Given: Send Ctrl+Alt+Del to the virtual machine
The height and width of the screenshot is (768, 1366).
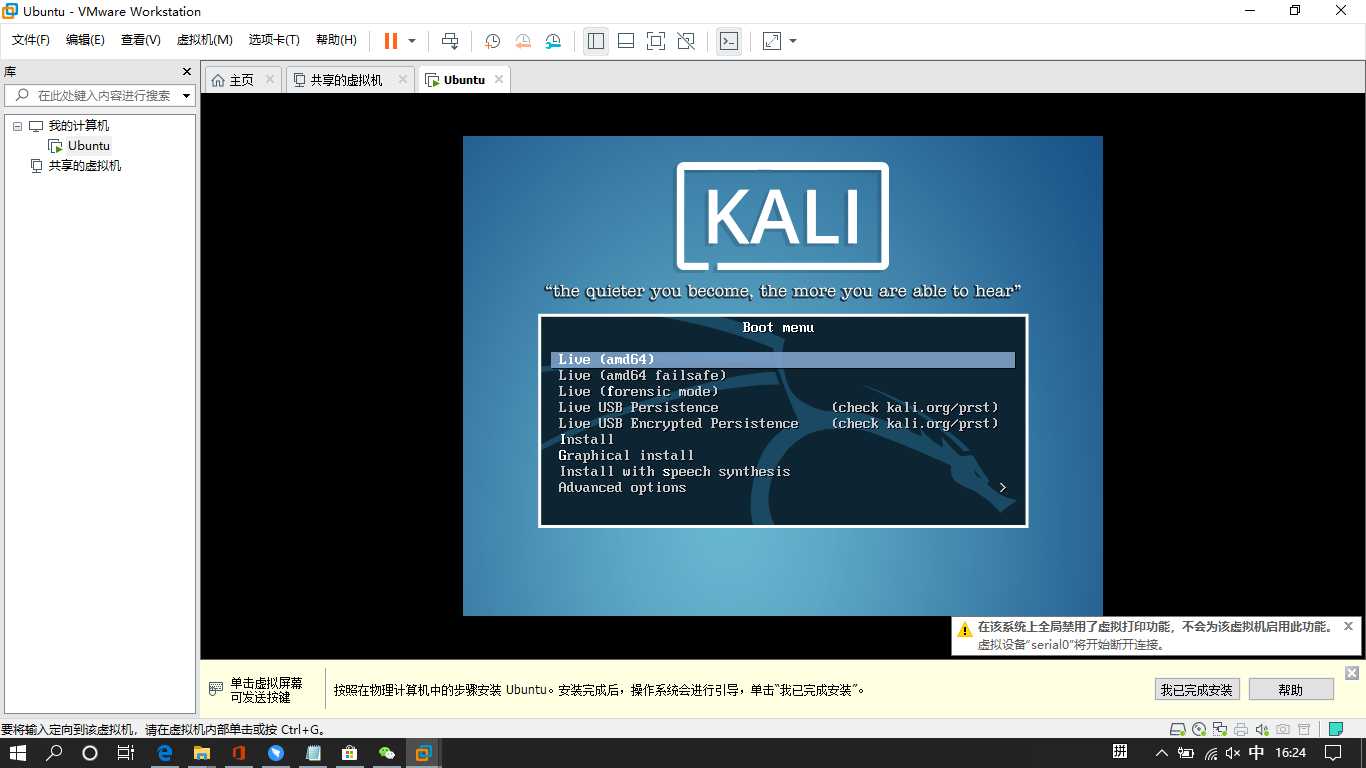Looking at the screenshot, I should [450, 41].
